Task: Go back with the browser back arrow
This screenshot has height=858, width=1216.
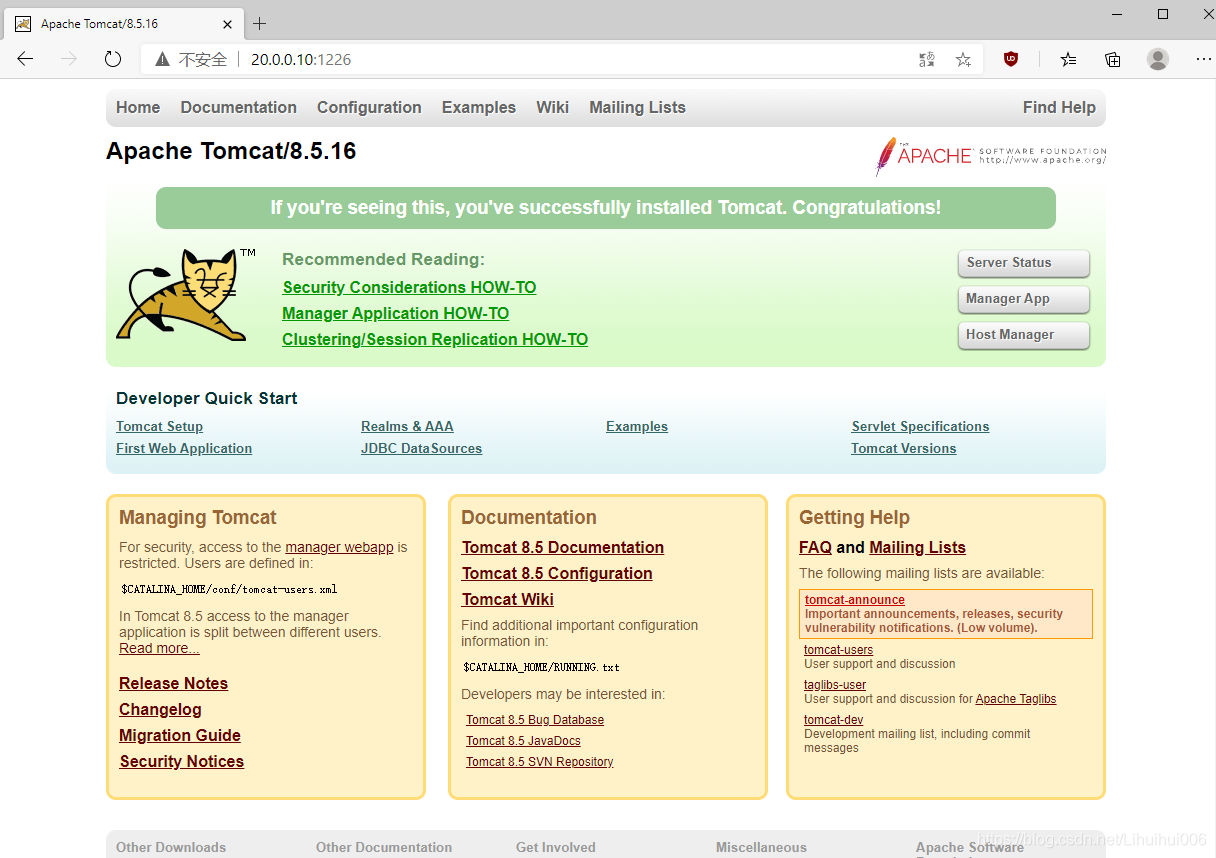Action: click(x=26, y=59)
